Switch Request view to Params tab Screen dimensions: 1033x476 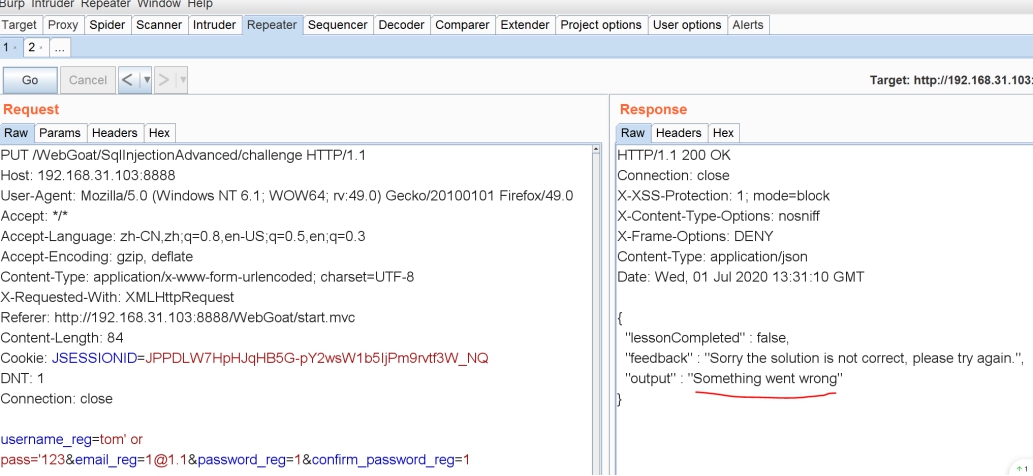[60, 133]
